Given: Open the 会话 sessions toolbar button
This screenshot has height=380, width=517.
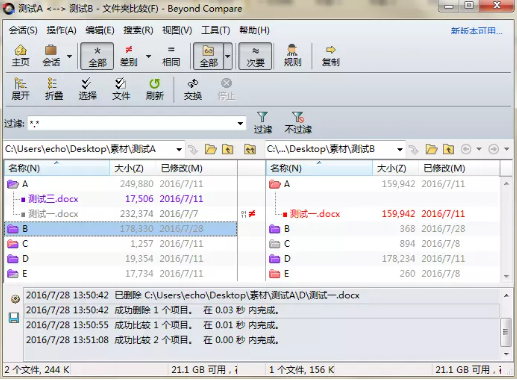Looking at the screenshot, I should click(x=51, y=56).
